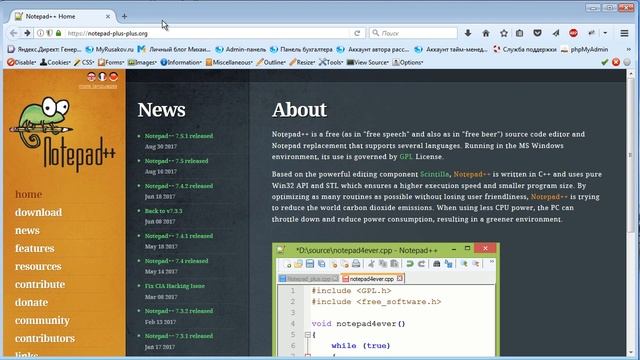Open the Forms dropdown menu
The image size is (640, 360).
point(111,62)
